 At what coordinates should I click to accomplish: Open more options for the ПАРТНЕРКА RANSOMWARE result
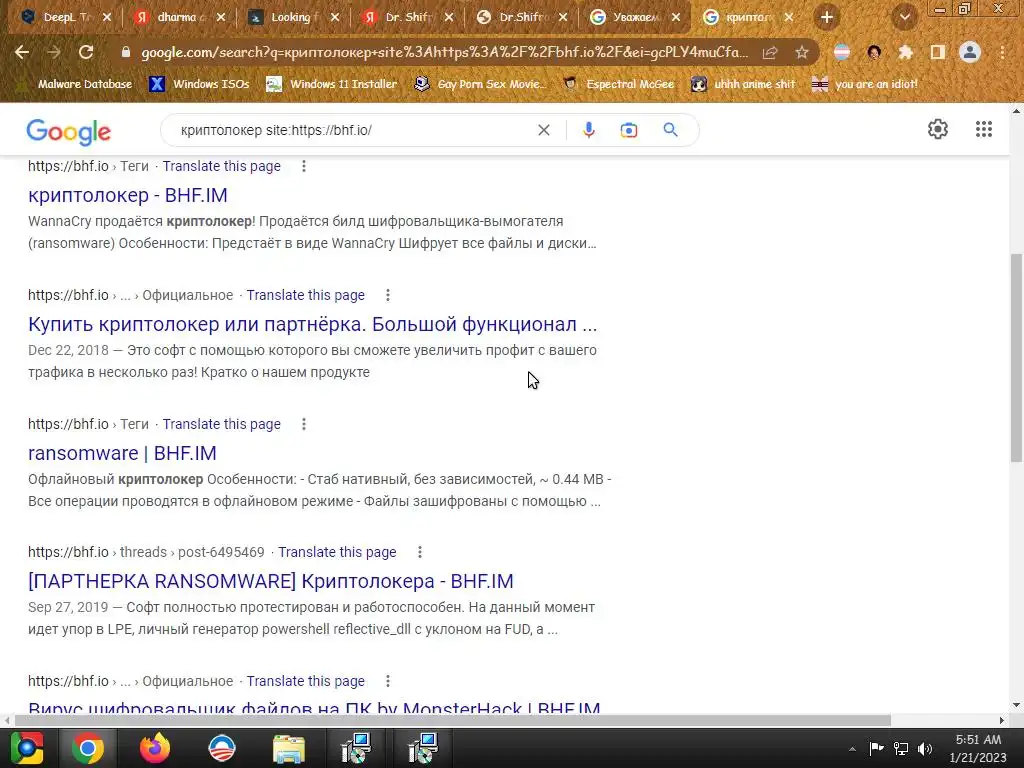click(420, 552)
